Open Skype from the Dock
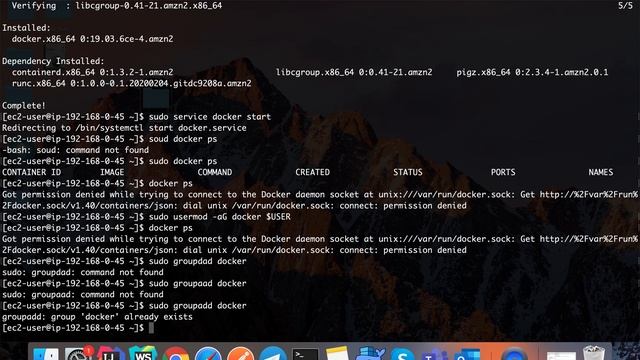640x360 pixels. [x=402, y=354]
